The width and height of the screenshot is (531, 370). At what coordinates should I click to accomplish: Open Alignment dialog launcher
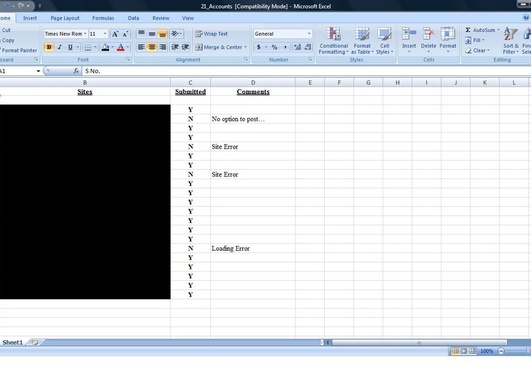246,60
